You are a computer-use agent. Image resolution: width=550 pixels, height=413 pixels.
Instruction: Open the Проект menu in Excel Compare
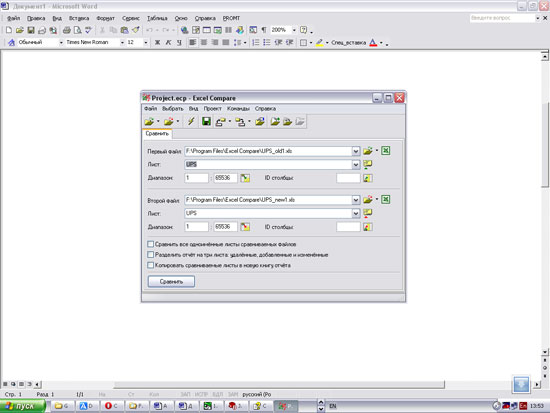(213, 108)
